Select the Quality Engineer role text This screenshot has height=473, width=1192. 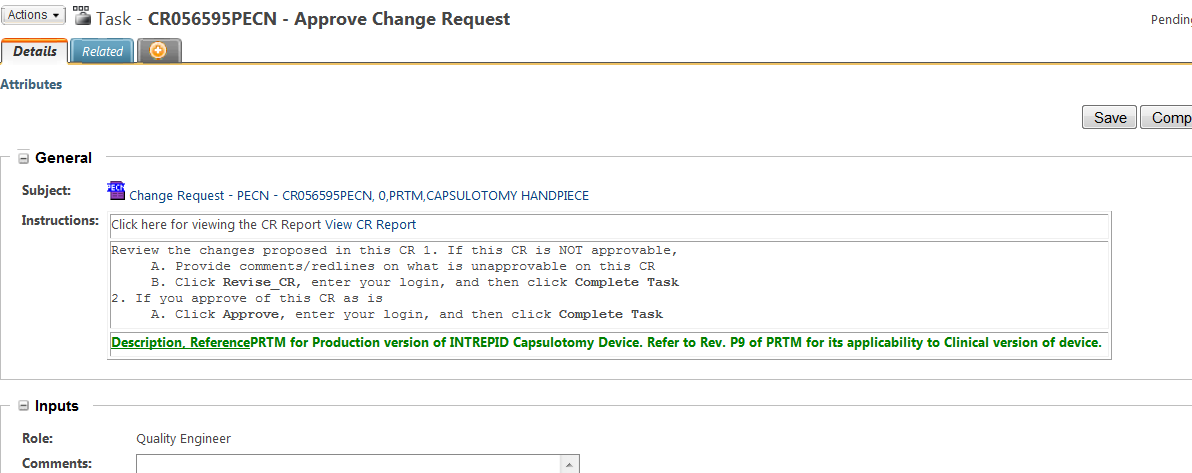pos(183,439)
